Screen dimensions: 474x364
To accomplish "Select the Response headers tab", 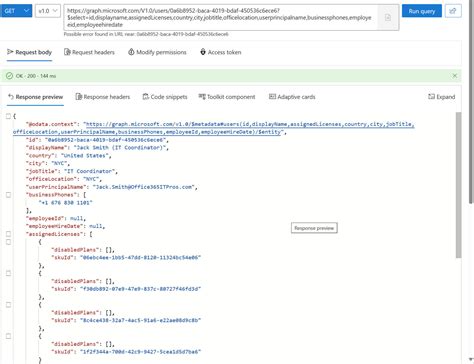I will click(x=103, y=97).
